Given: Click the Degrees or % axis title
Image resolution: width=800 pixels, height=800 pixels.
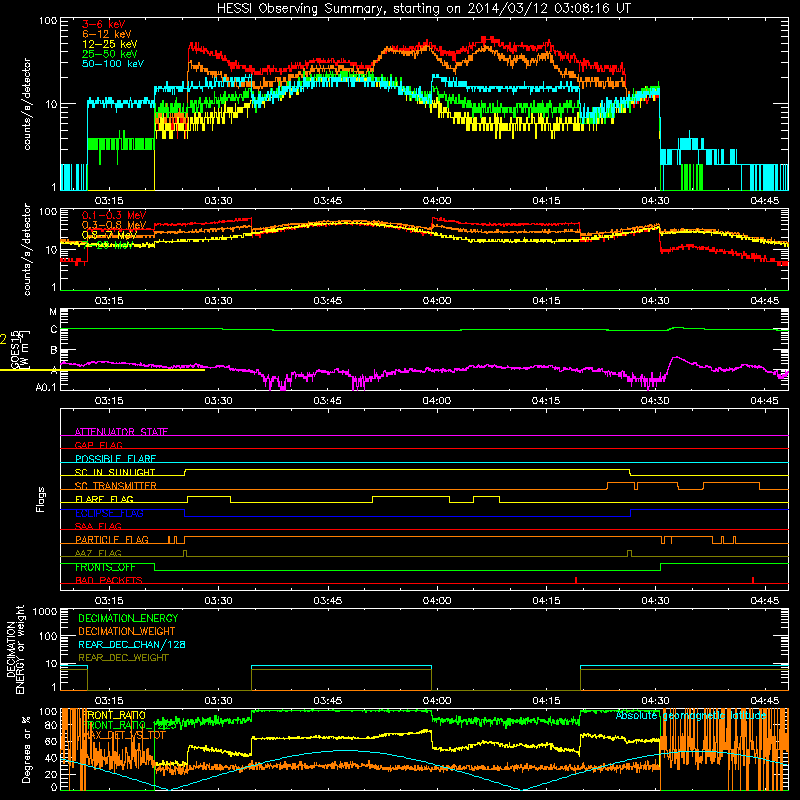Looking at the screenshot, I should pos(26,750).
